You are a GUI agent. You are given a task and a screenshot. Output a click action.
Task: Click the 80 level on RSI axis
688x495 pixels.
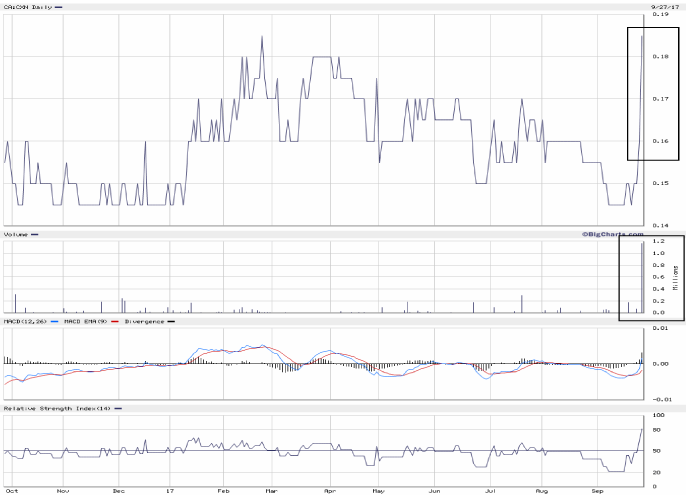658,430
